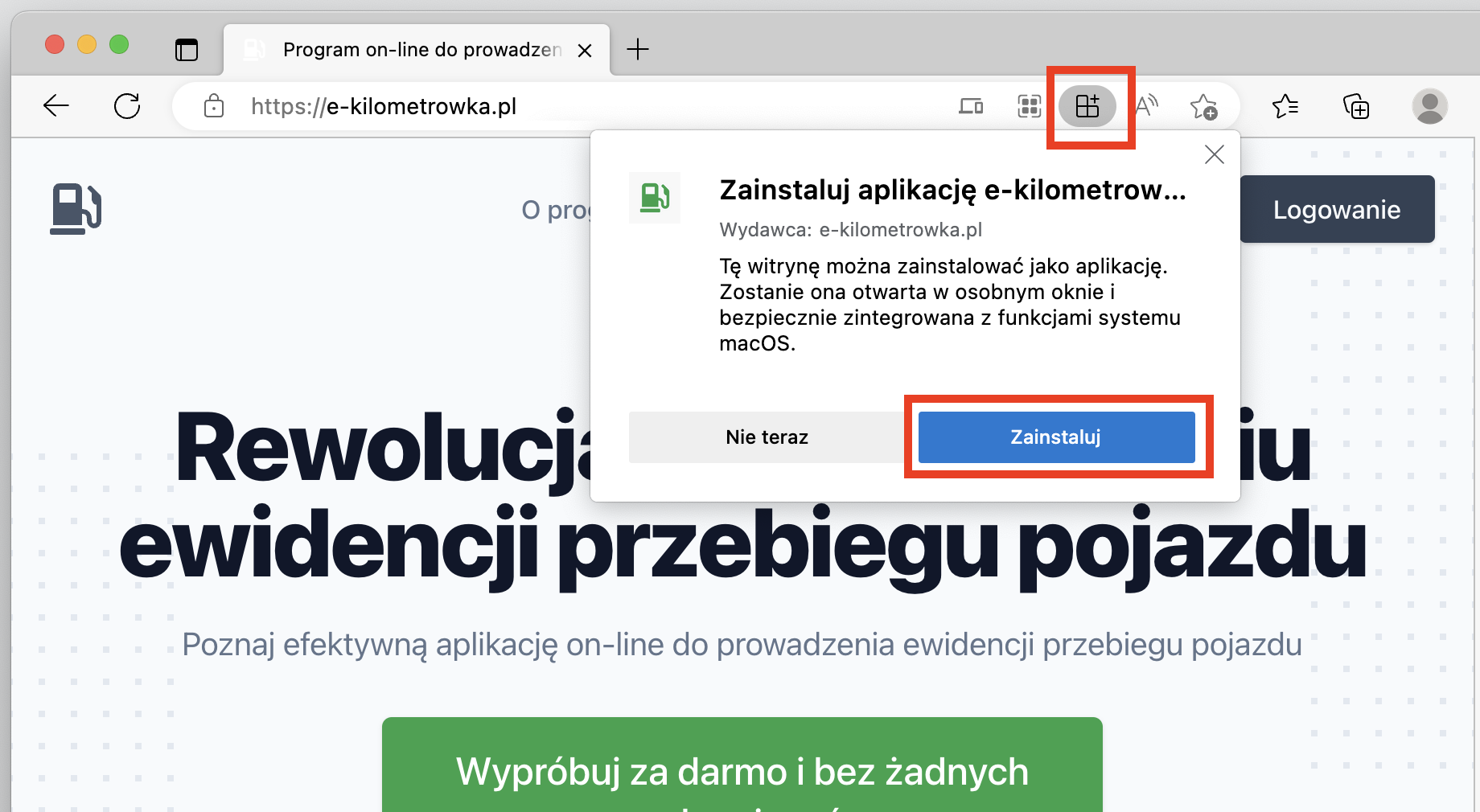Open the tab actions menu icon
Screen dimensions: 1480x812
click(187, 50)
